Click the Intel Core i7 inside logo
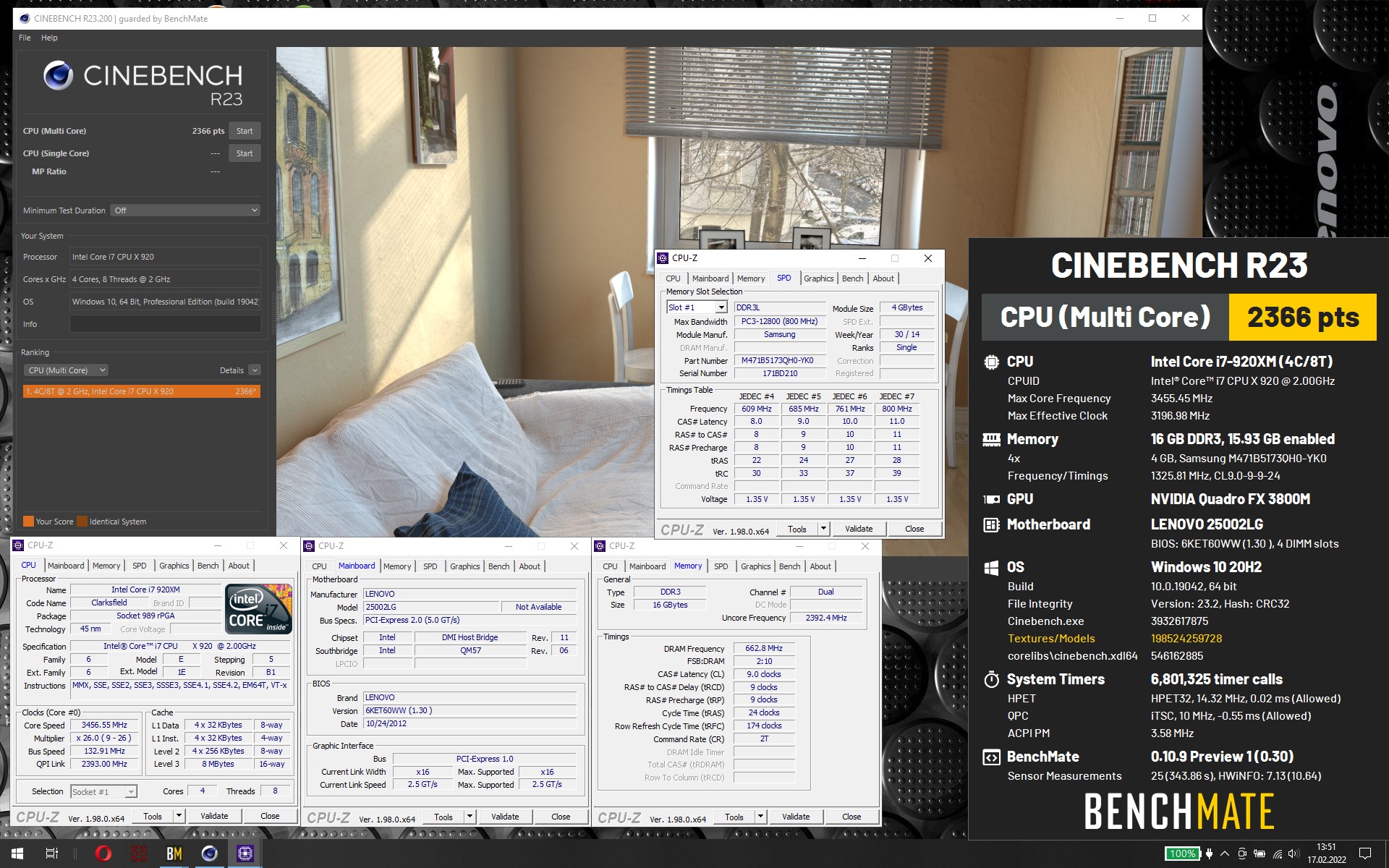This screenshot has height=868, width=1389. (259, 609)
